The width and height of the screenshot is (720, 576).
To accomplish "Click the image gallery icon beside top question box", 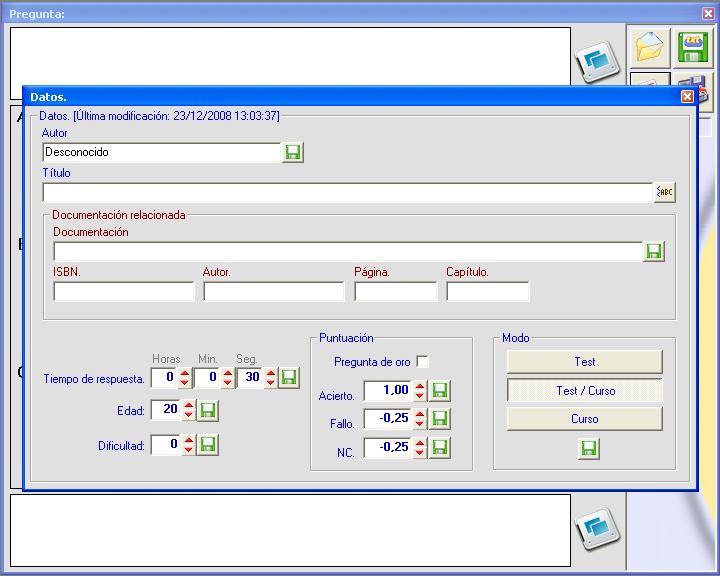I will click(597, 62).
